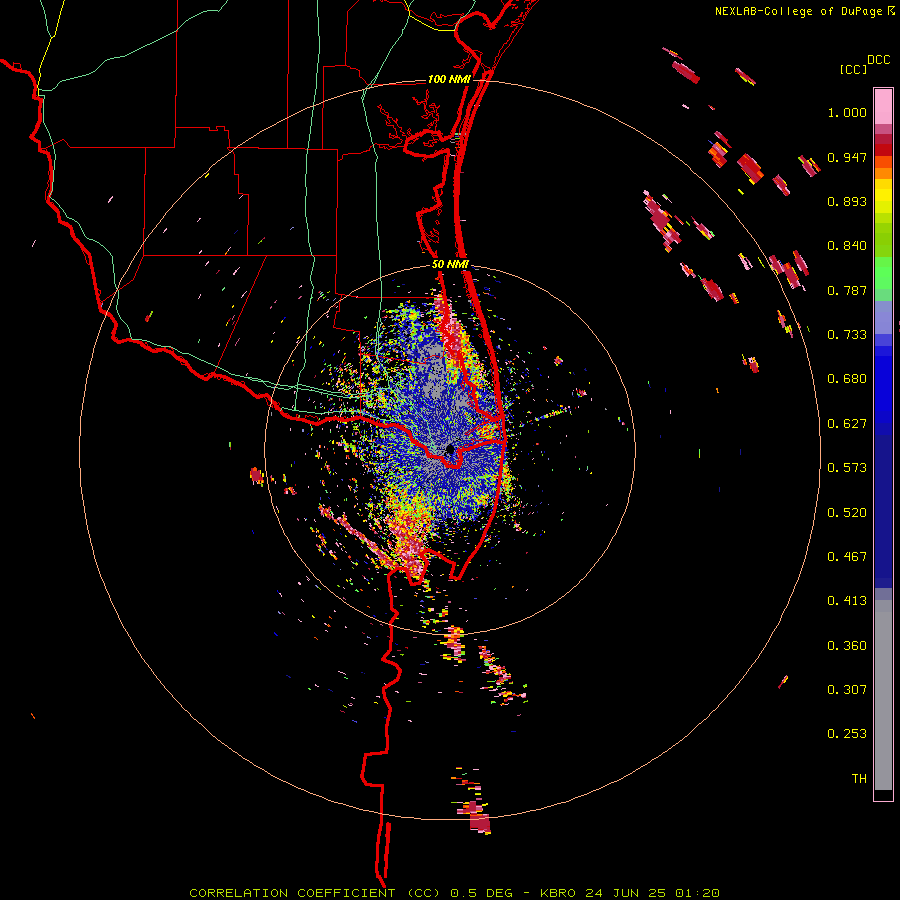Click the 0.947 scale value
Screen dimensions: 900x900
click(x=847, y=157)
